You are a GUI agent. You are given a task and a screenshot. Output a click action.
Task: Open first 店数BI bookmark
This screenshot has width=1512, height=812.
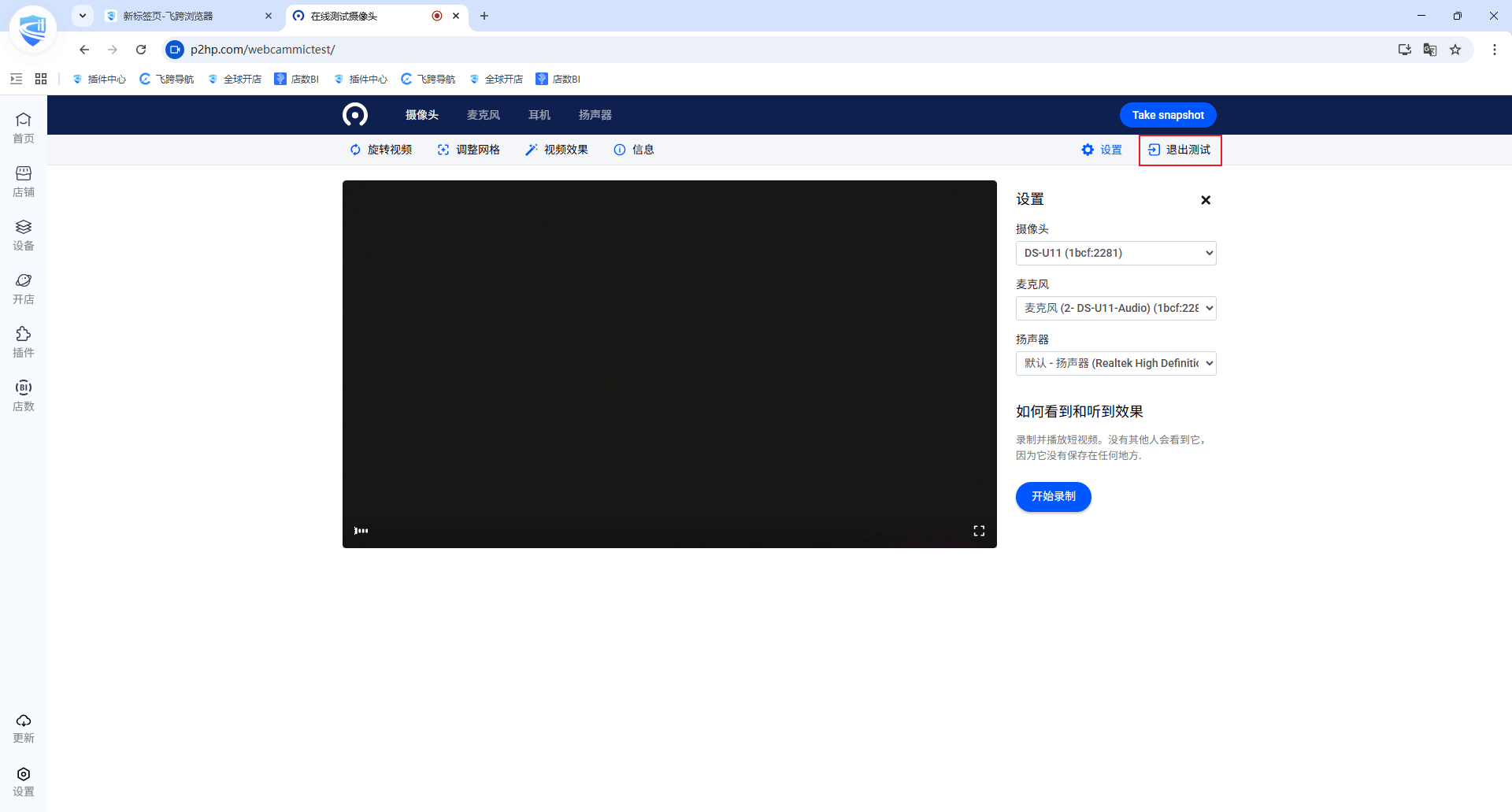[297, 79]
